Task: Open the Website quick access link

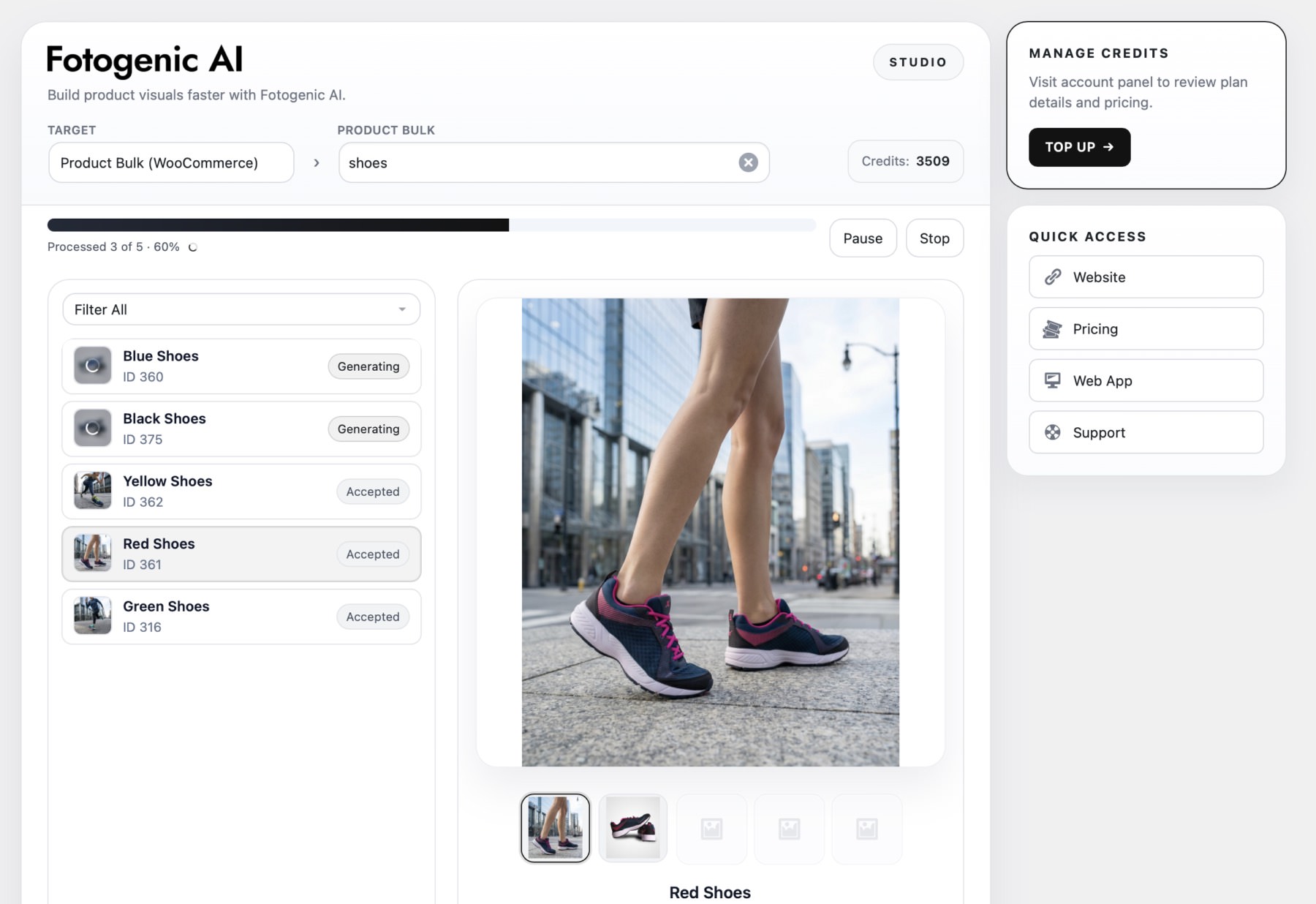Action: click(x=1146, y=276)
